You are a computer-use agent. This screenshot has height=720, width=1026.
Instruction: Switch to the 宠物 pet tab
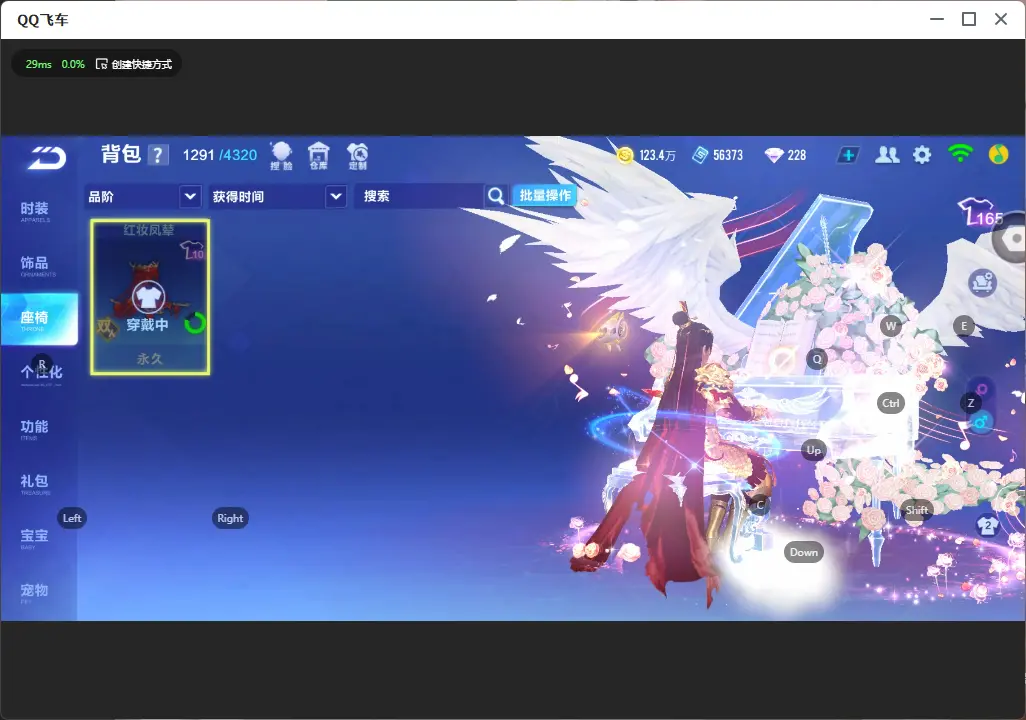coord(35,592)
